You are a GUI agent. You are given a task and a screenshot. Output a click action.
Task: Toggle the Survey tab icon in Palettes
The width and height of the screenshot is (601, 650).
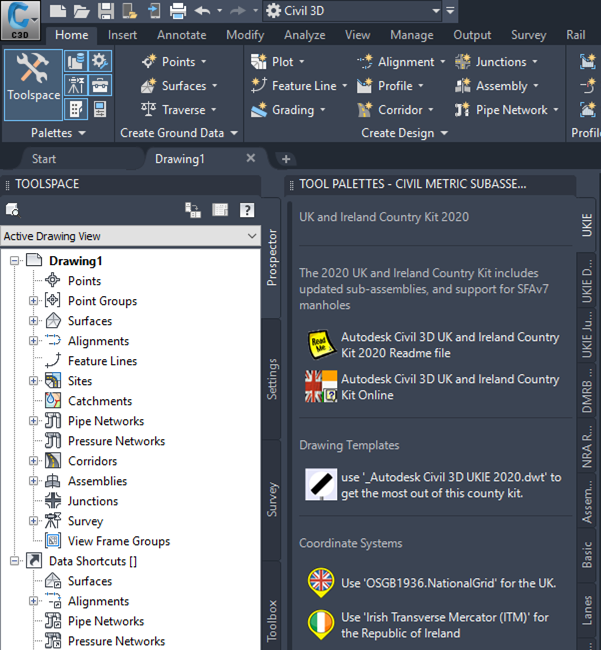76,85
